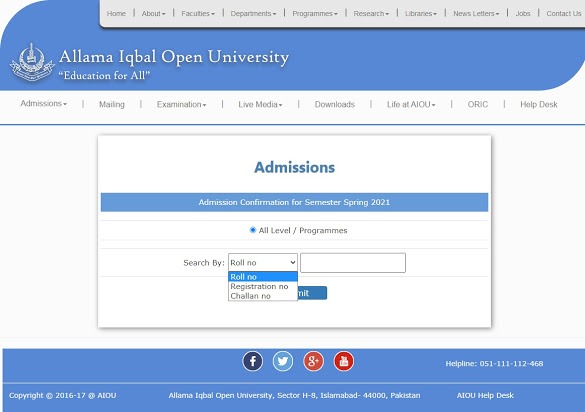
Task: Open the AIOU Facebook page icon
Action: (253, 361)
